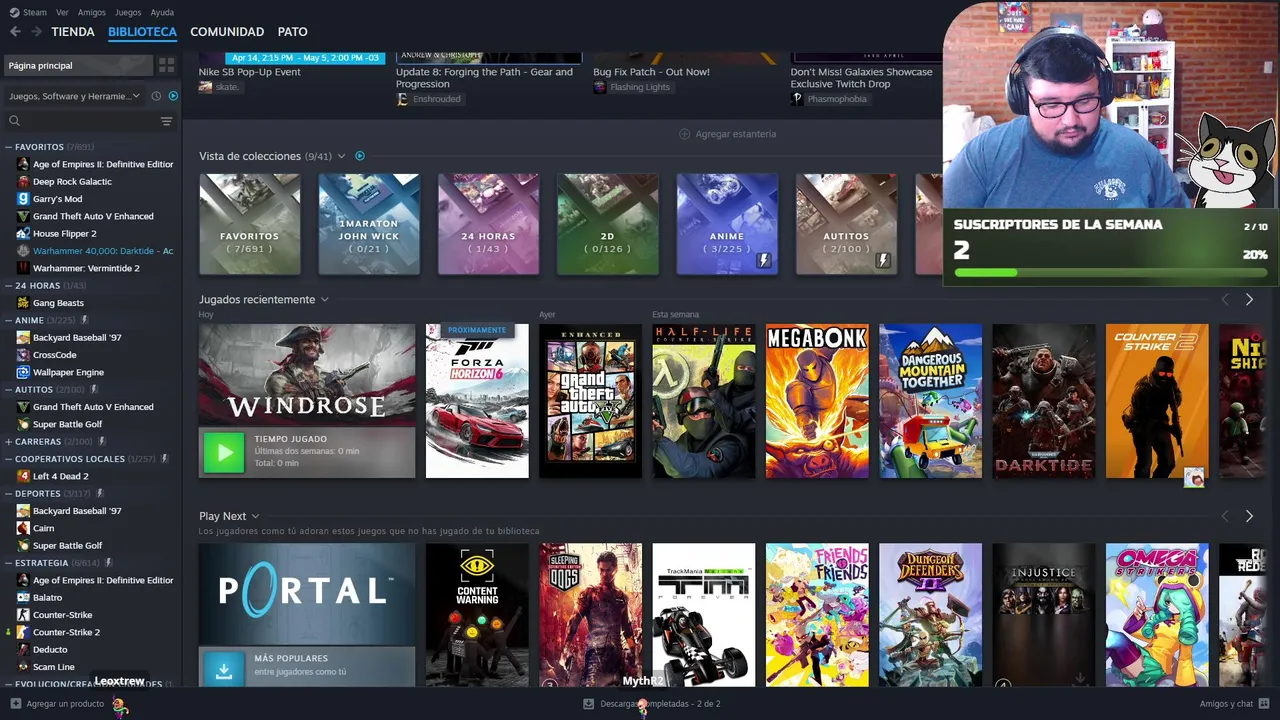
Task: Collapse the AUTITOS category
Action: click(9, 390)
